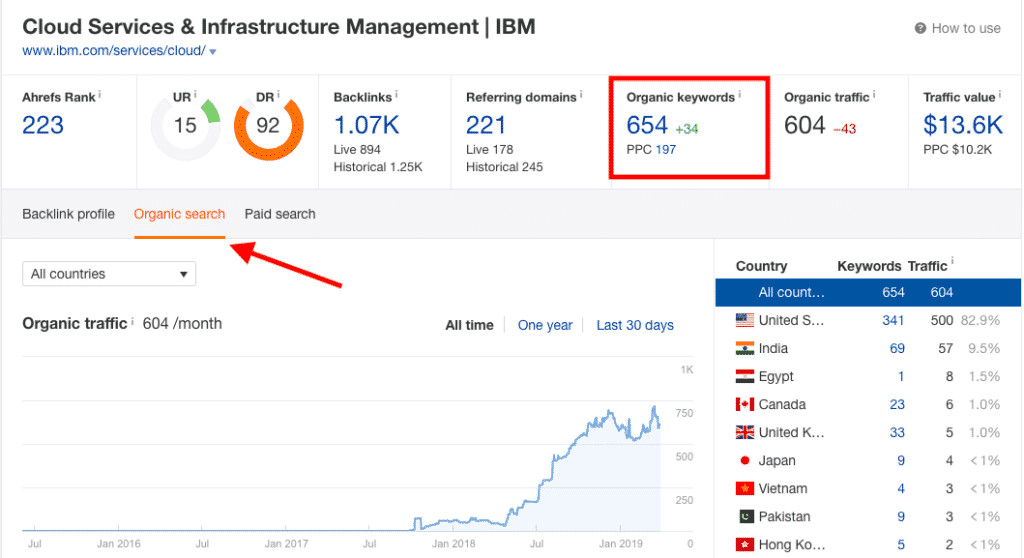
Task: Open the All countries dropdown
Action: (x=109, y=274)
